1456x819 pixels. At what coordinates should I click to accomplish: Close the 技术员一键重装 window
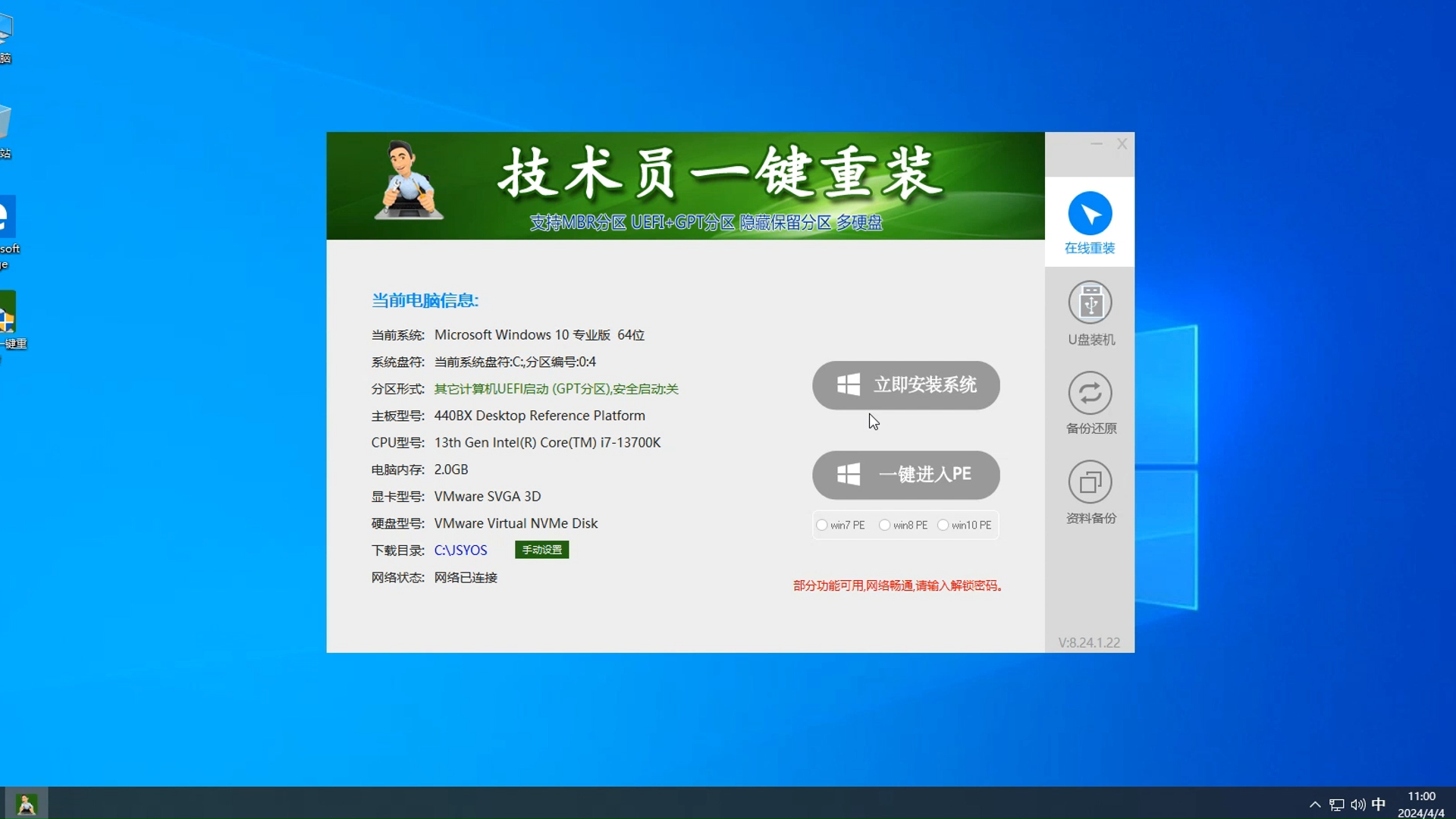1122,144
